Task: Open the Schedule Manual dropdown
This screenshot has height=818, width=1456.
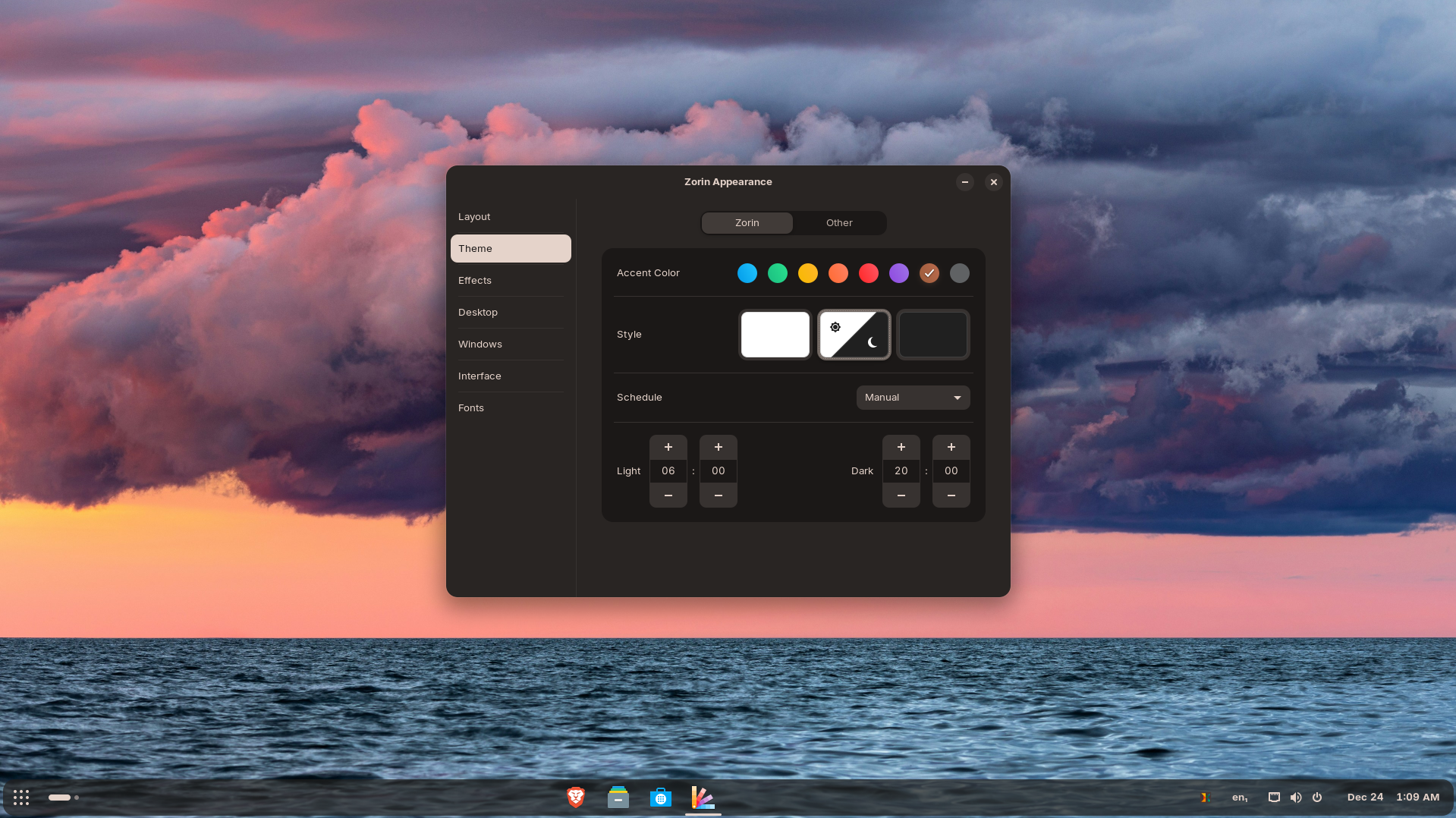Action: (912, 397)
